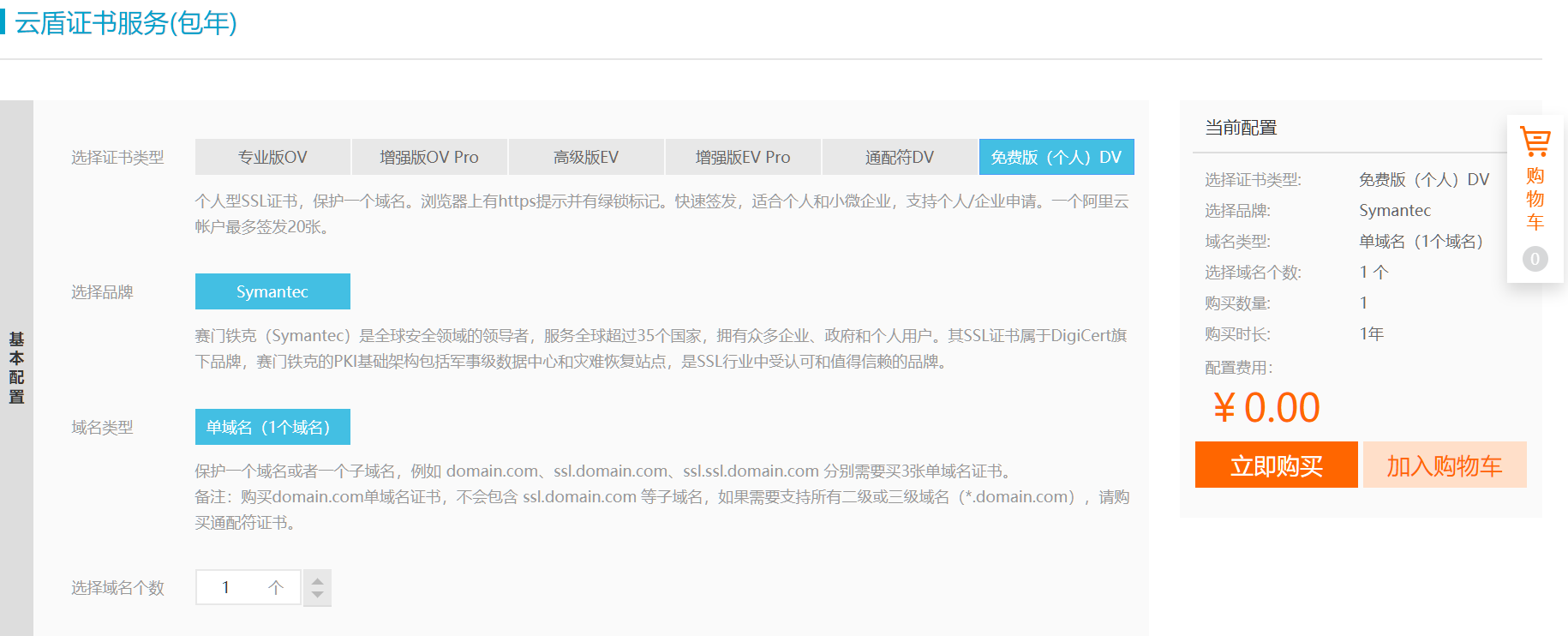
Task: Select the 专业版OV certificate type
Action: tap(272, 157)
